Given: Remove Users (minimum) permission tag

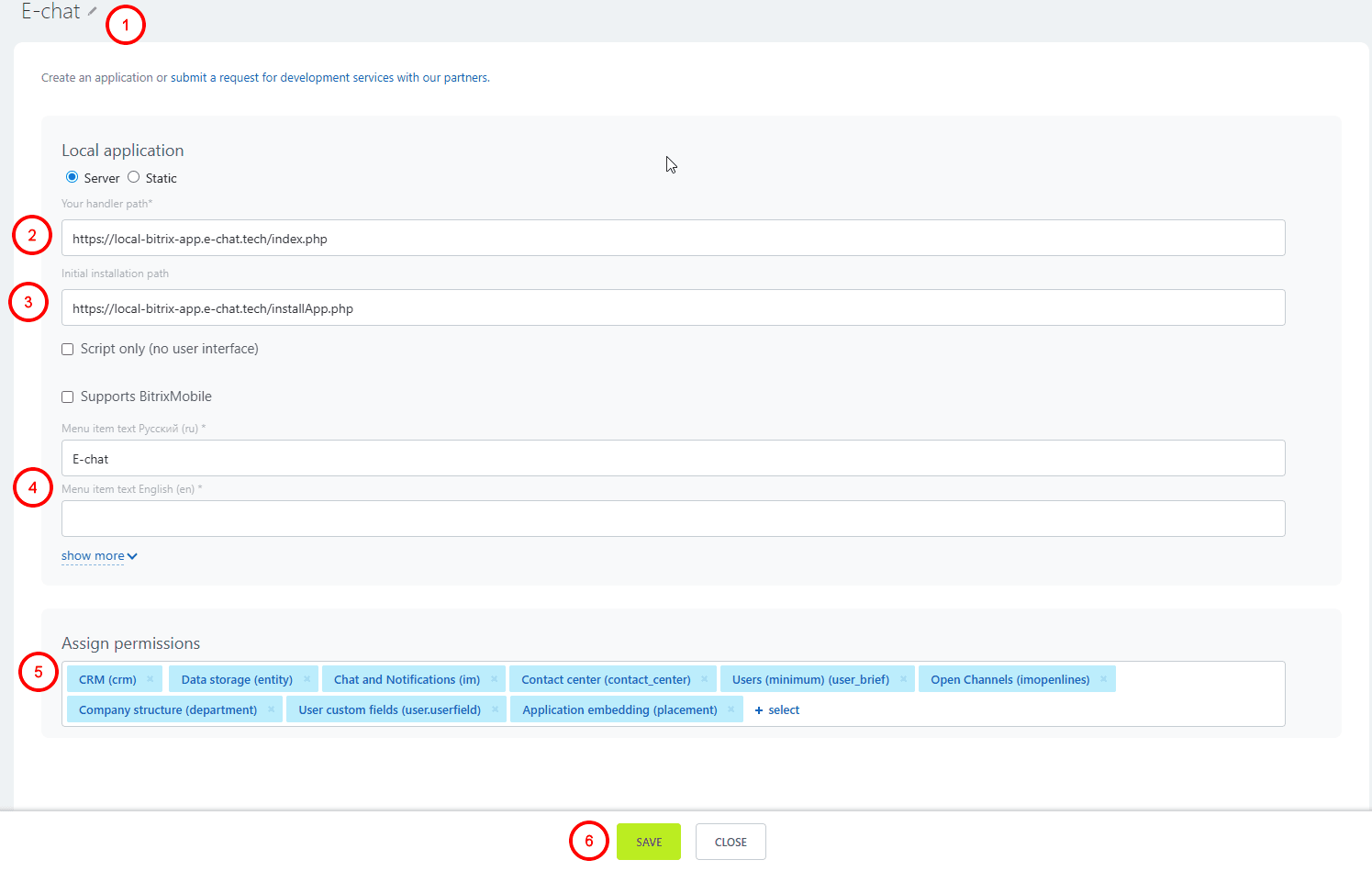Looking at the screenshot, I should pos(903,679).
